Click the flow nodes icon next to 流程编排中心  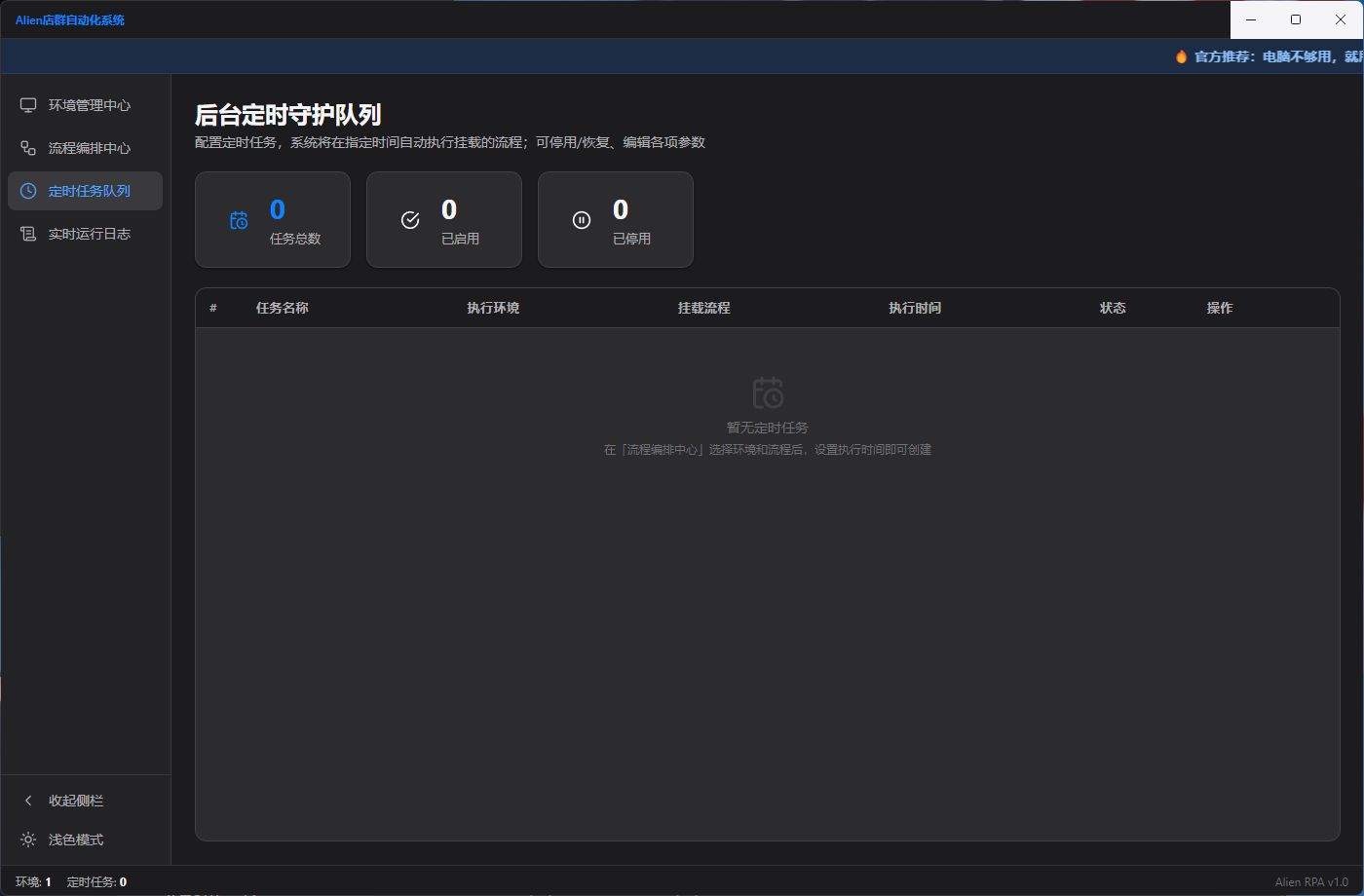(x=28, y=148)
